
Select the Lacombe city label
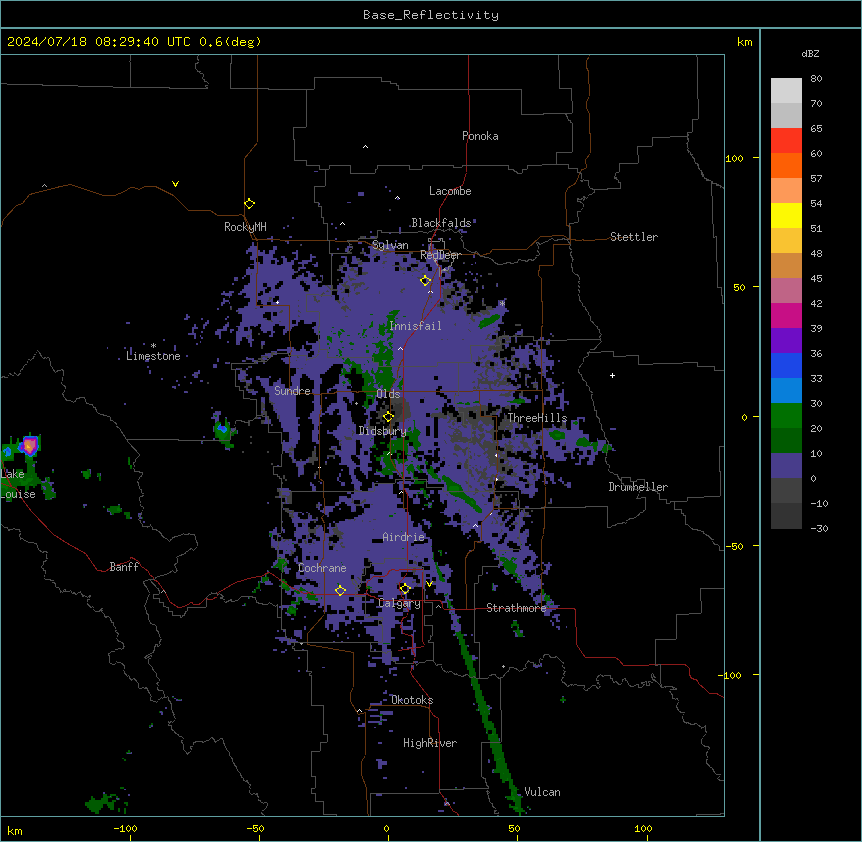tap(450, 191)
